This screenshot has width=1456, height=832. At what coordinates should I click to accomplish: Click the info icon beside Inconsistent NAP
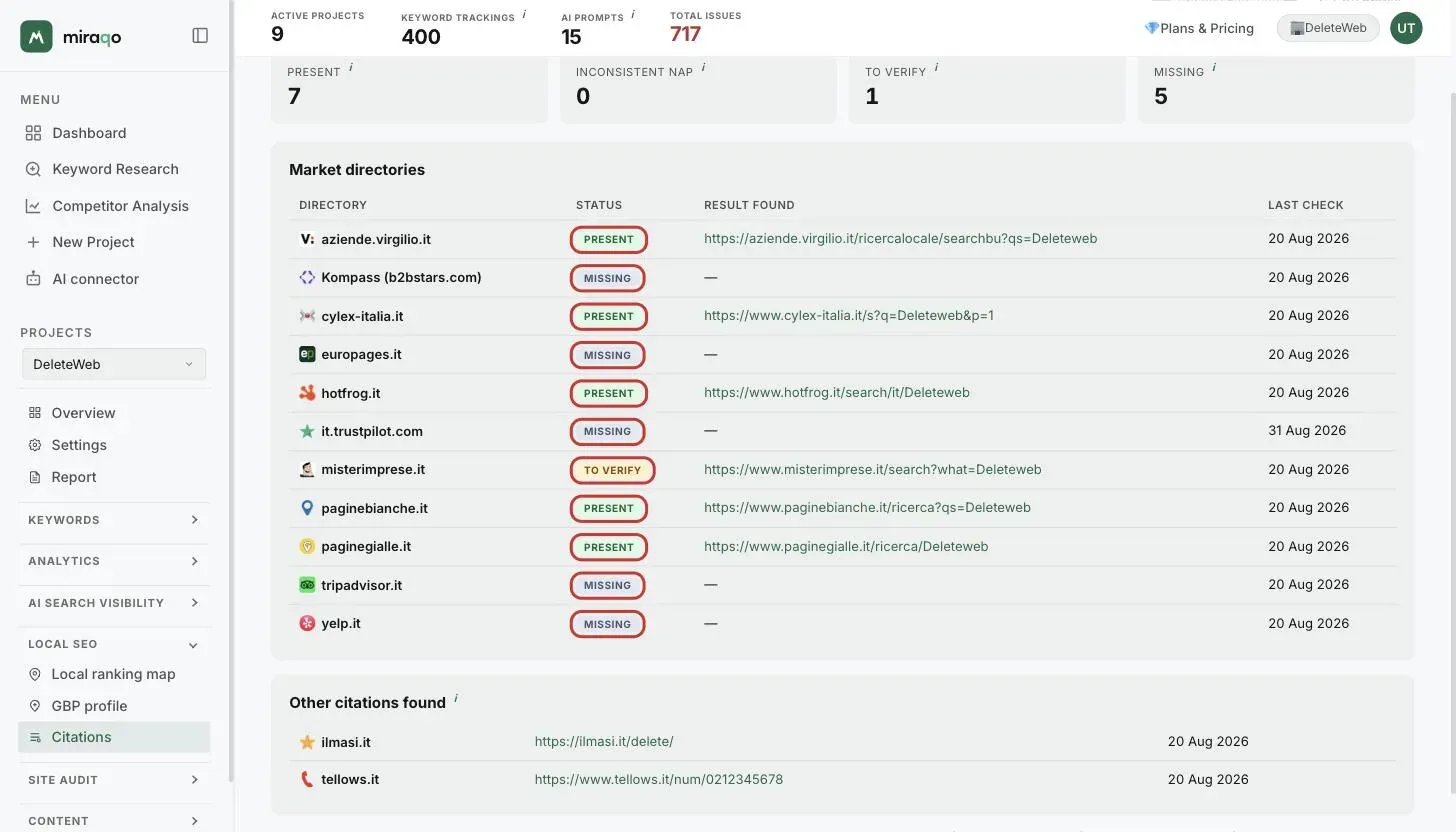703,68
